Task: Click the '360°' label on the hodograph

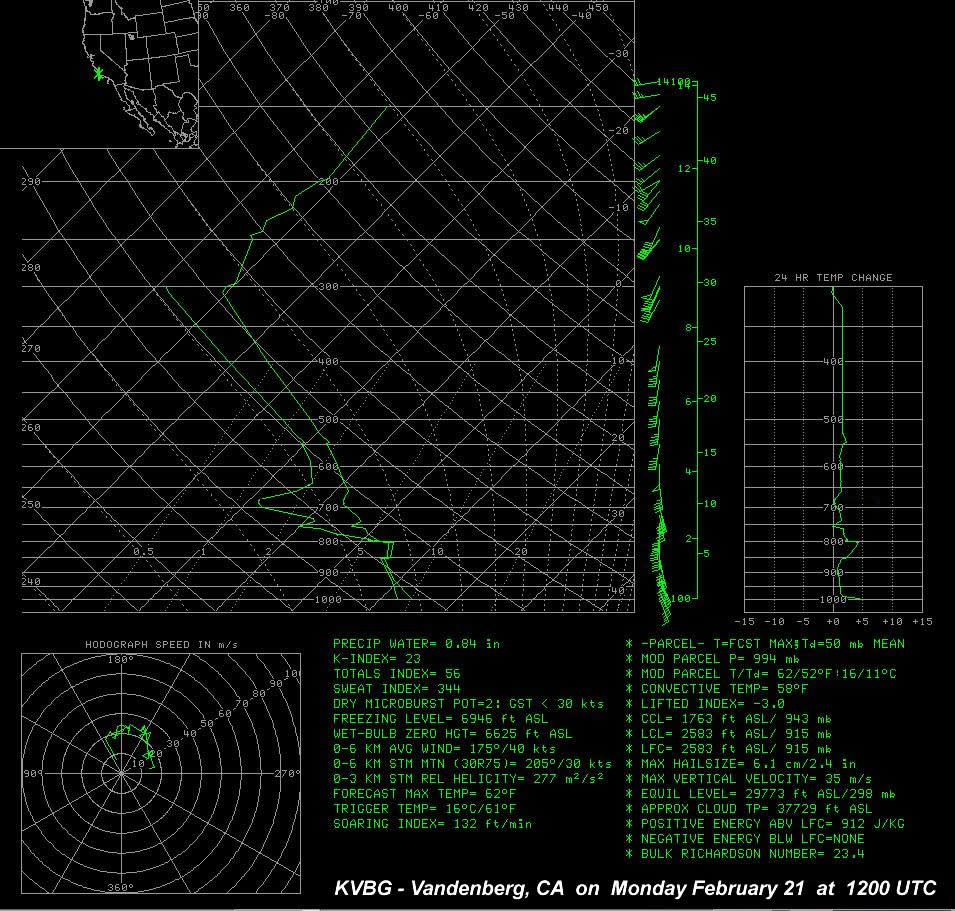Action: coord(121,887)
